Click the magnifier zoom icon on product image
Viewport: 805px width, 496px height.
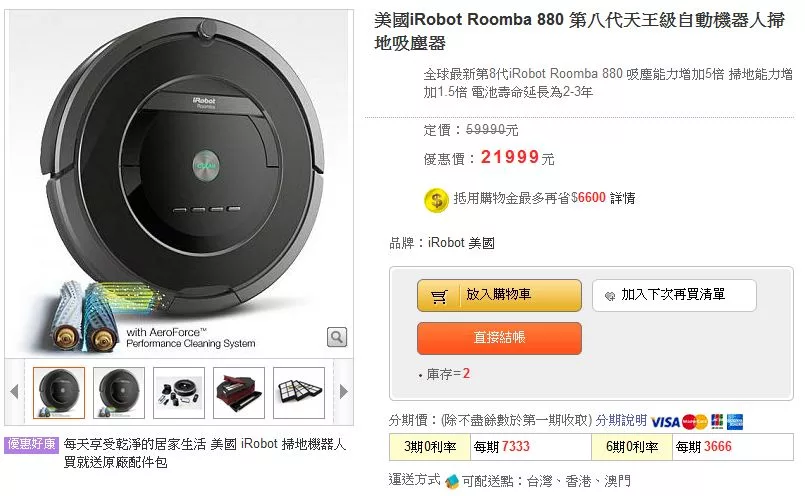[x=338, y=336]
